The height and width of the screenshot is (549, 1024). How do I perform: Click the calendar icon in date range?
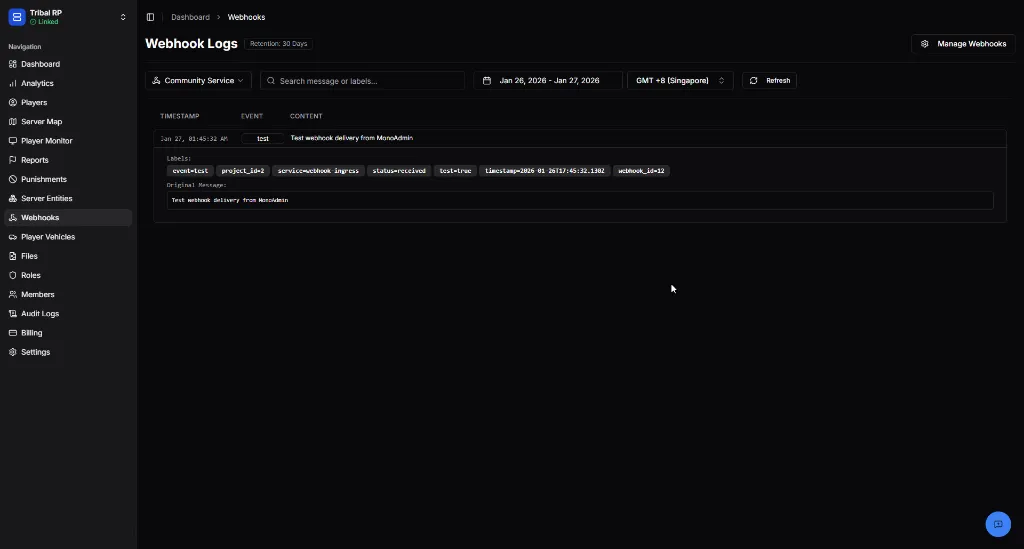pyautogui.click(x=487, y=81)
